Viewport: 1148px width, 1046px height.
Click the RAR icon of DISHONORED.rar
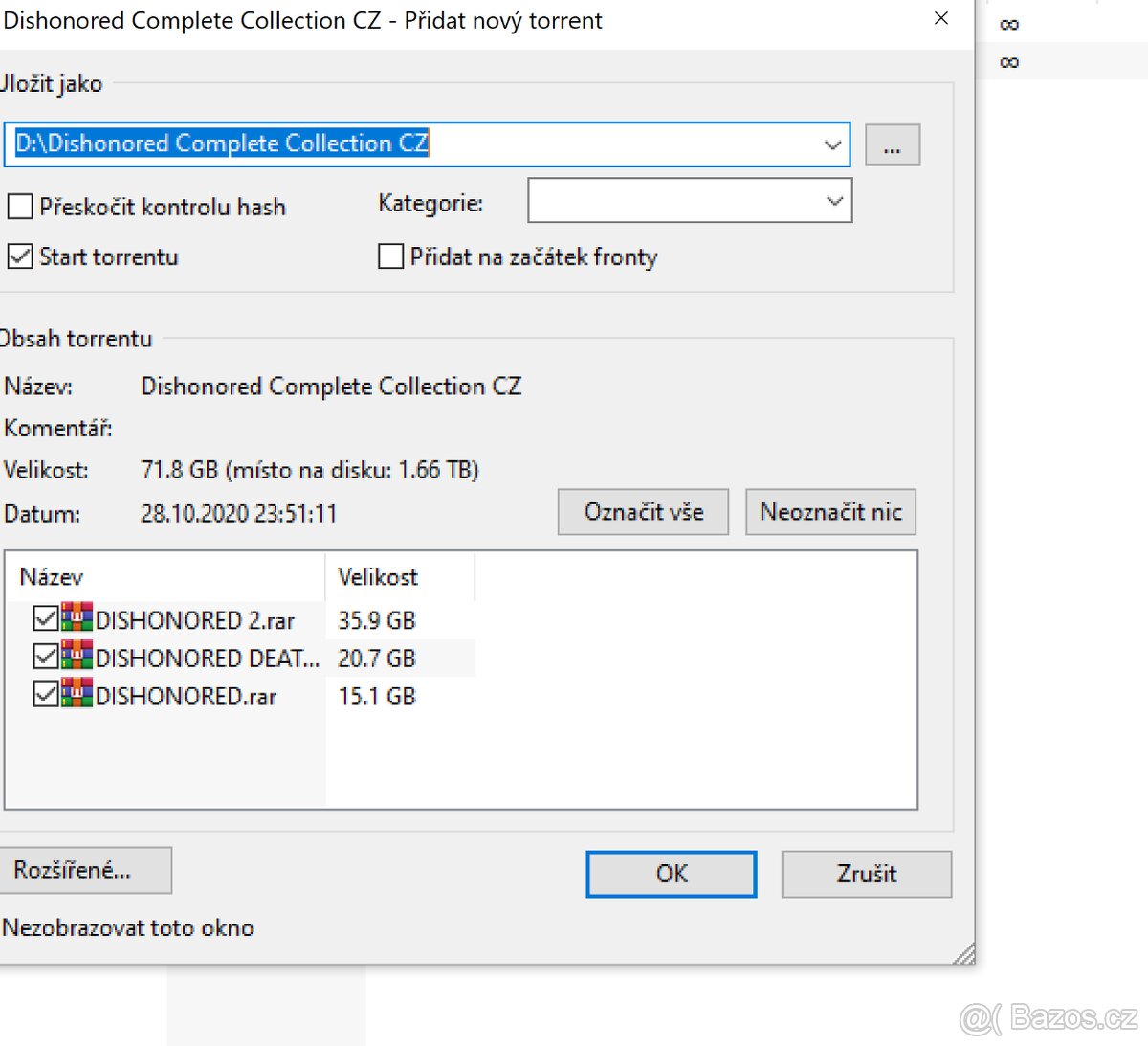77,693
